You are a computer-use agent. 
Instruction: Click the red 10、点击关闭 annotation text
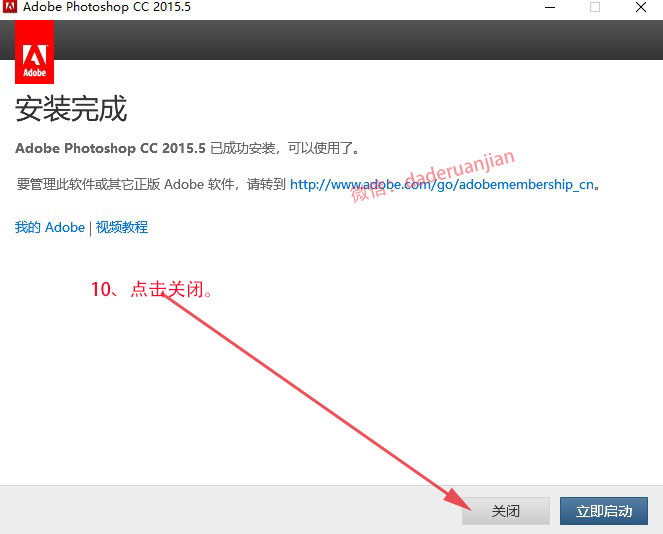coord(152,290)
